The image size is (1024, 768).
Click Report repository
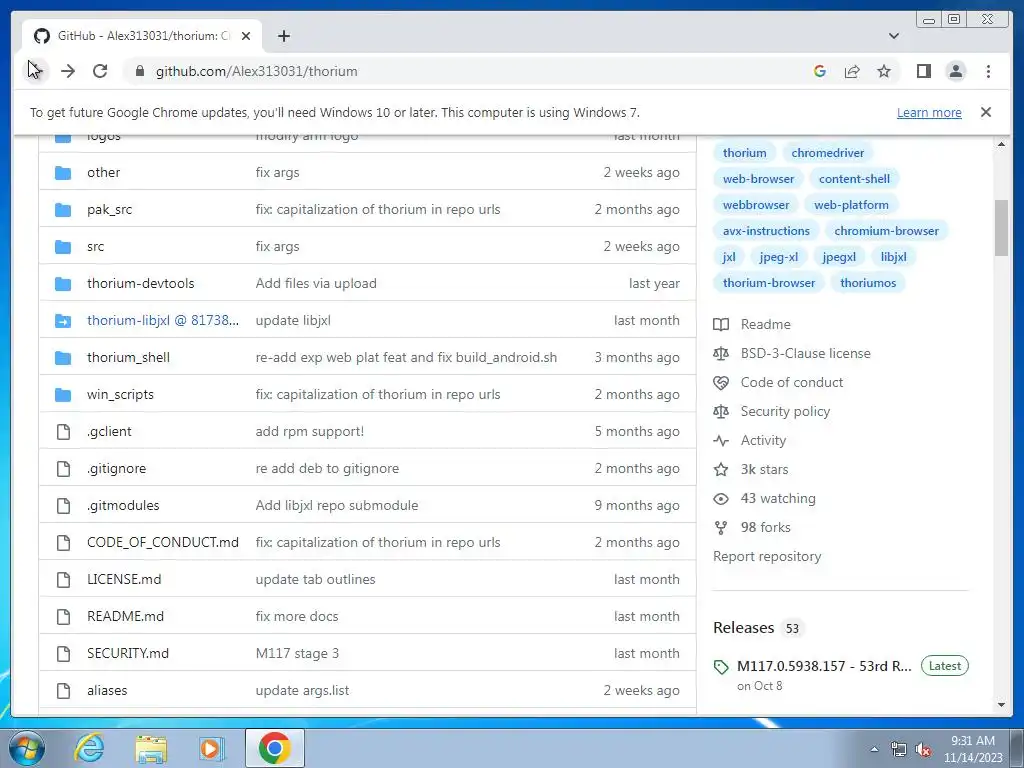(767, 556)
